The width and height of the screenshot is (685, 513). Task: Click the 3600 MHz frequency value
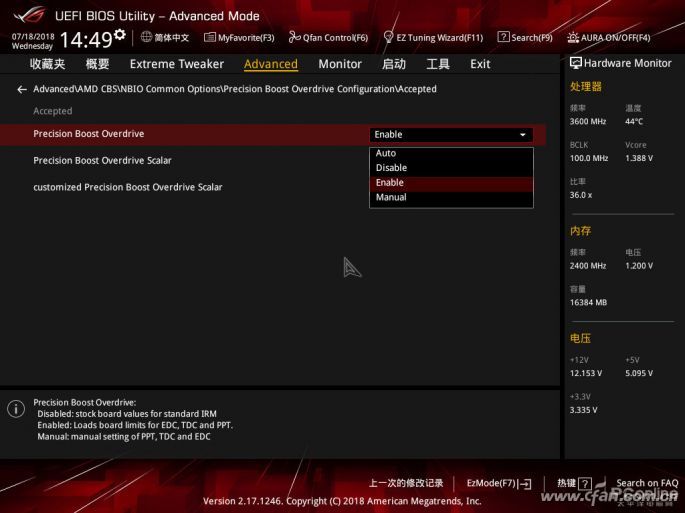click(588, 121)
